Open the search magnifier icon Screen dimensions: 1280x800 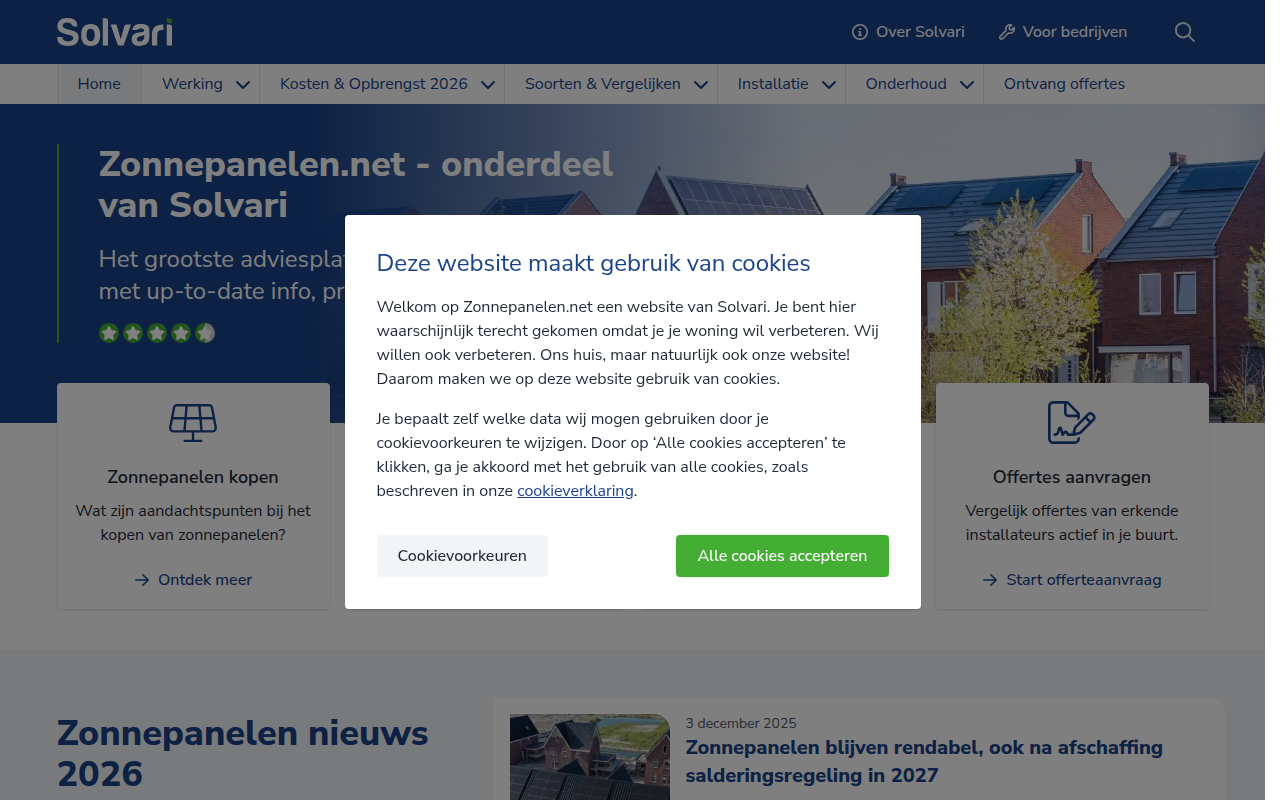pyautogui.click(x=1184, y=32)
